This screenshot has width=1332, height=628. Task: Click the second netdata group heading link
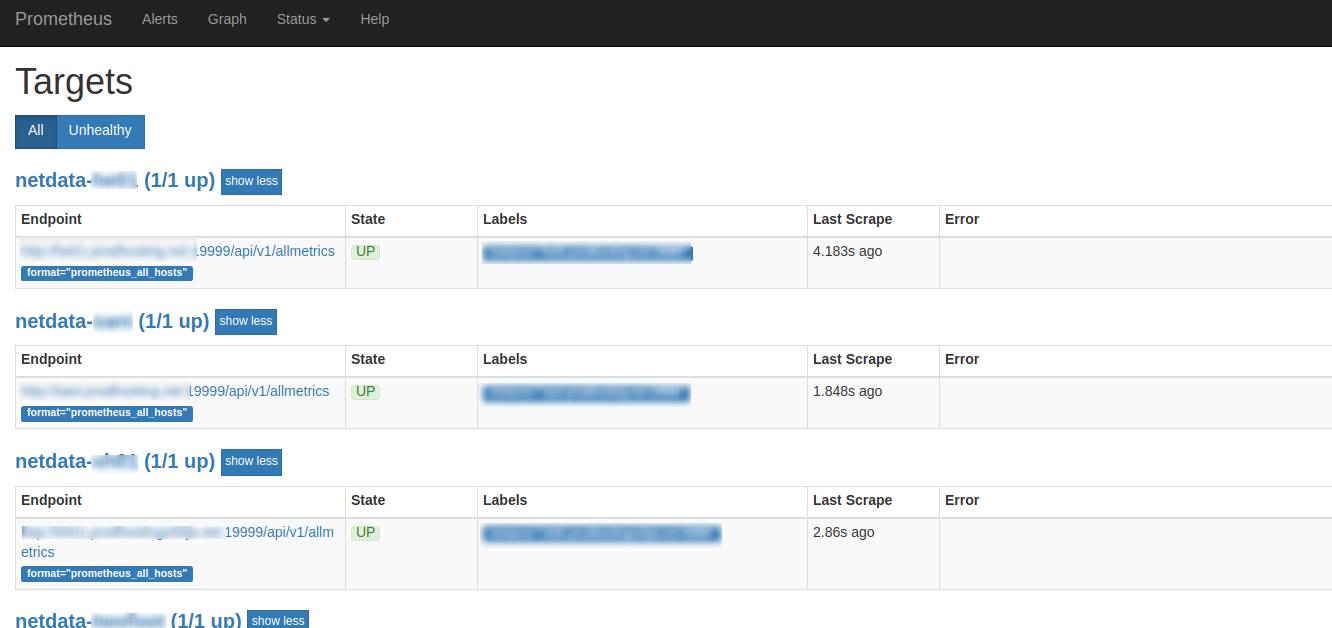click(x=112, y=321)
